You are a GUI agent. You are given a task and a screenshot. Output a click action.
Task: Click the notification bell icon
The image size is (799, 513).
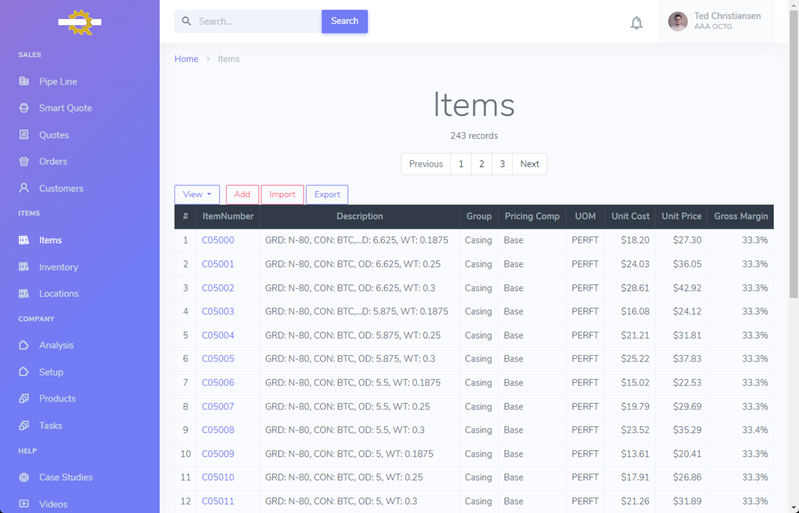pos(636,22)
